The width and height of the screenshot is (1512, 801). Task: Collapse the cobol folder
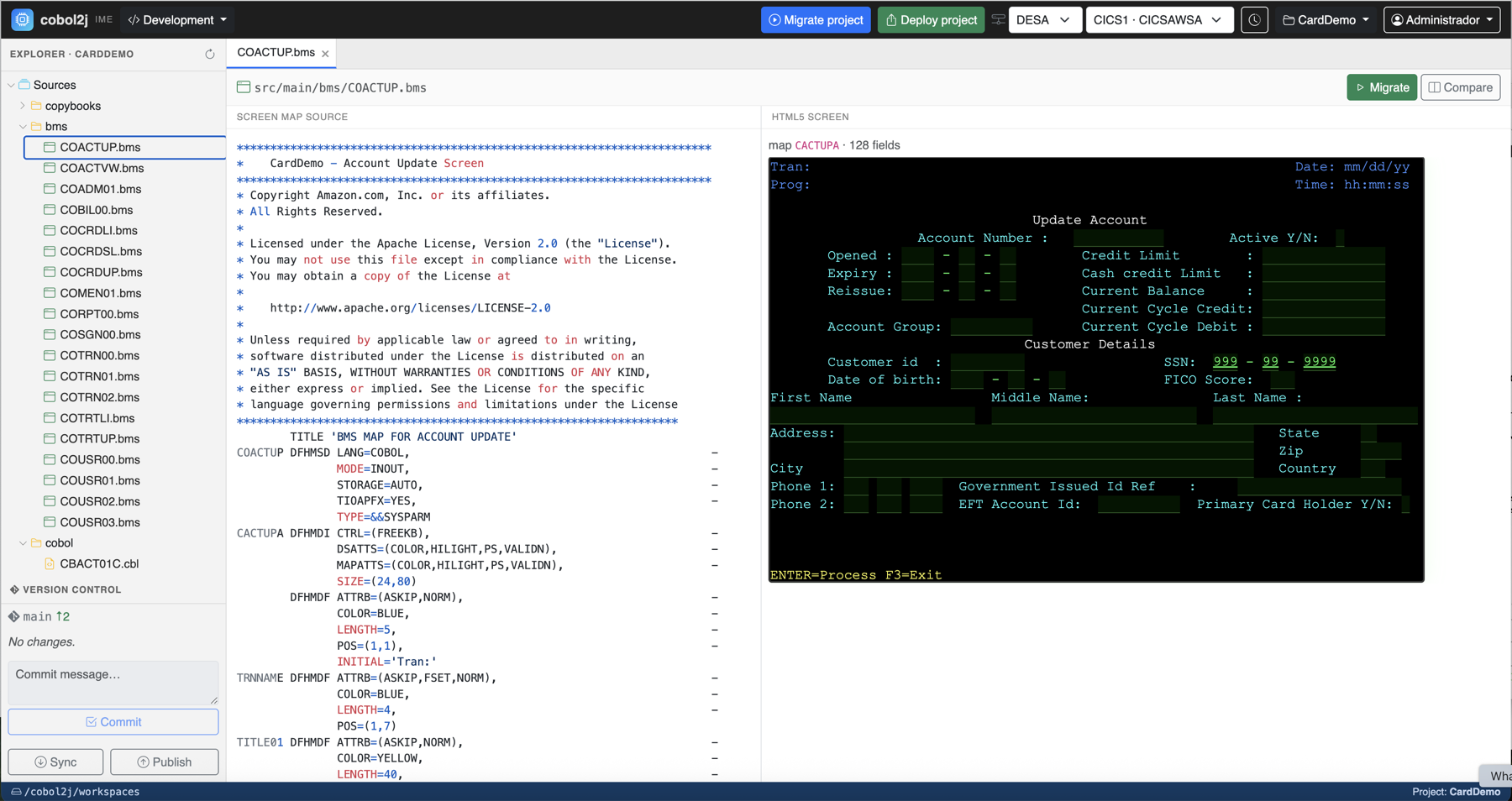(x=23, y=543)
